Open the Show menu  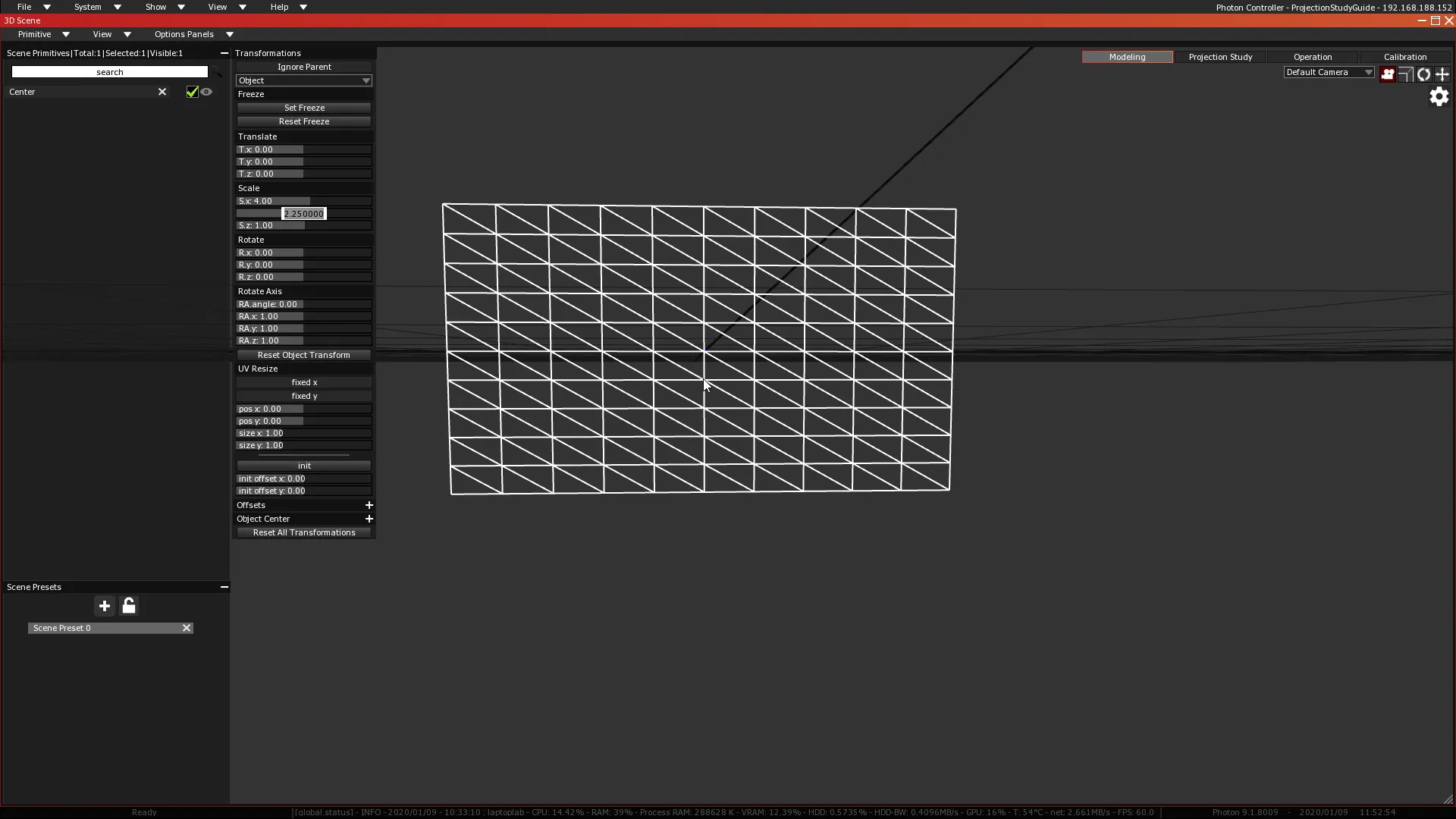pyautogui.click(x=164, y=7)
